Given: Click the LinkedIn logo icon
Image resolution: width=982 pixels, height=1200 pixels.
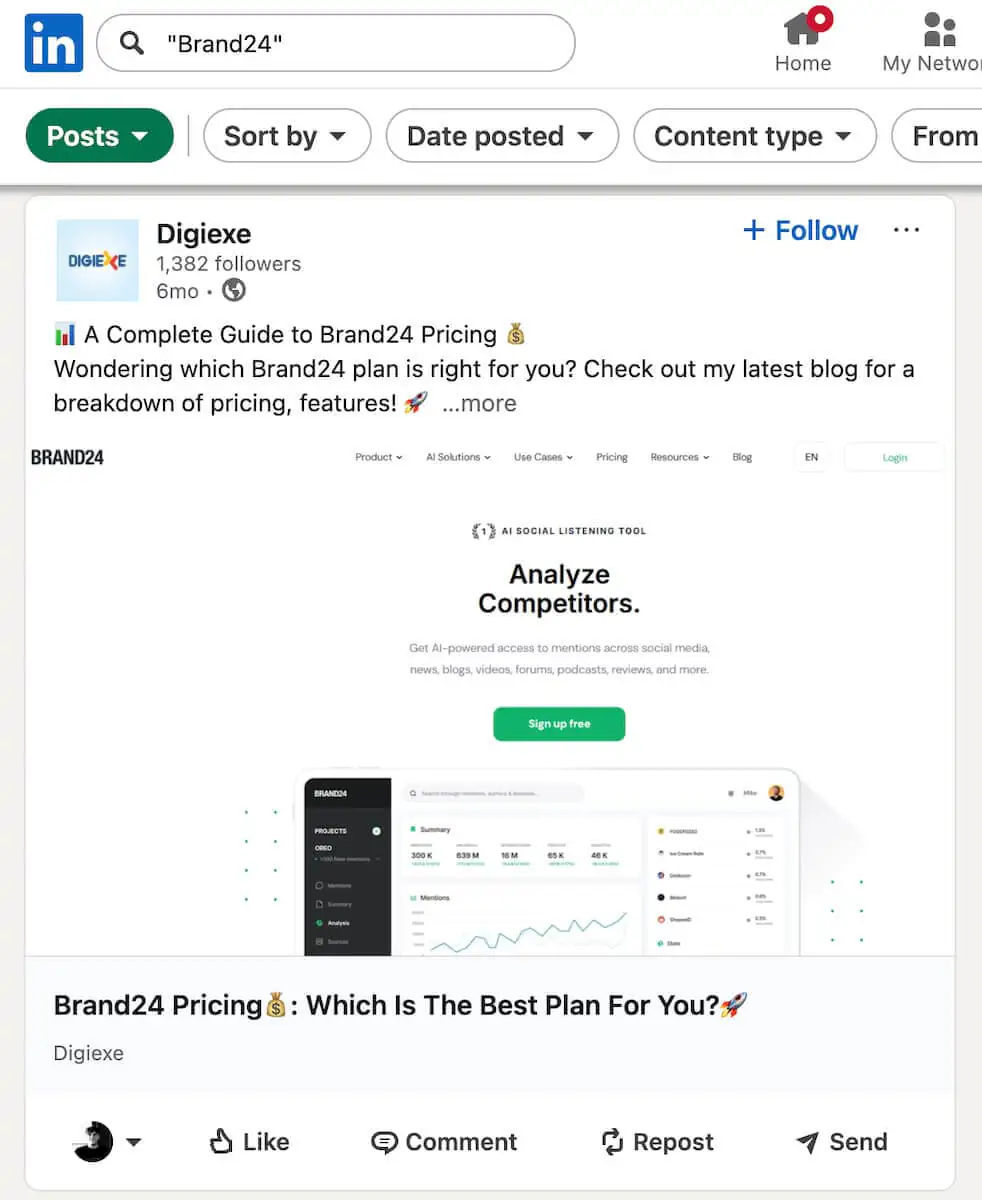Looking at the screenshot, I should tap(54, 43).
